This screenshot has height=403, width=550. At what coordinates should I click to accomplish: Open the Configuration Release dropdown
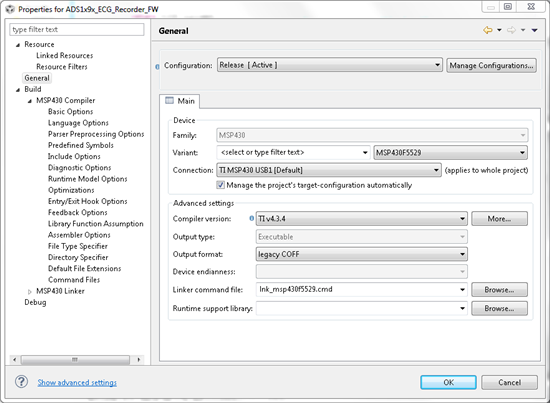tap(329, 65)
